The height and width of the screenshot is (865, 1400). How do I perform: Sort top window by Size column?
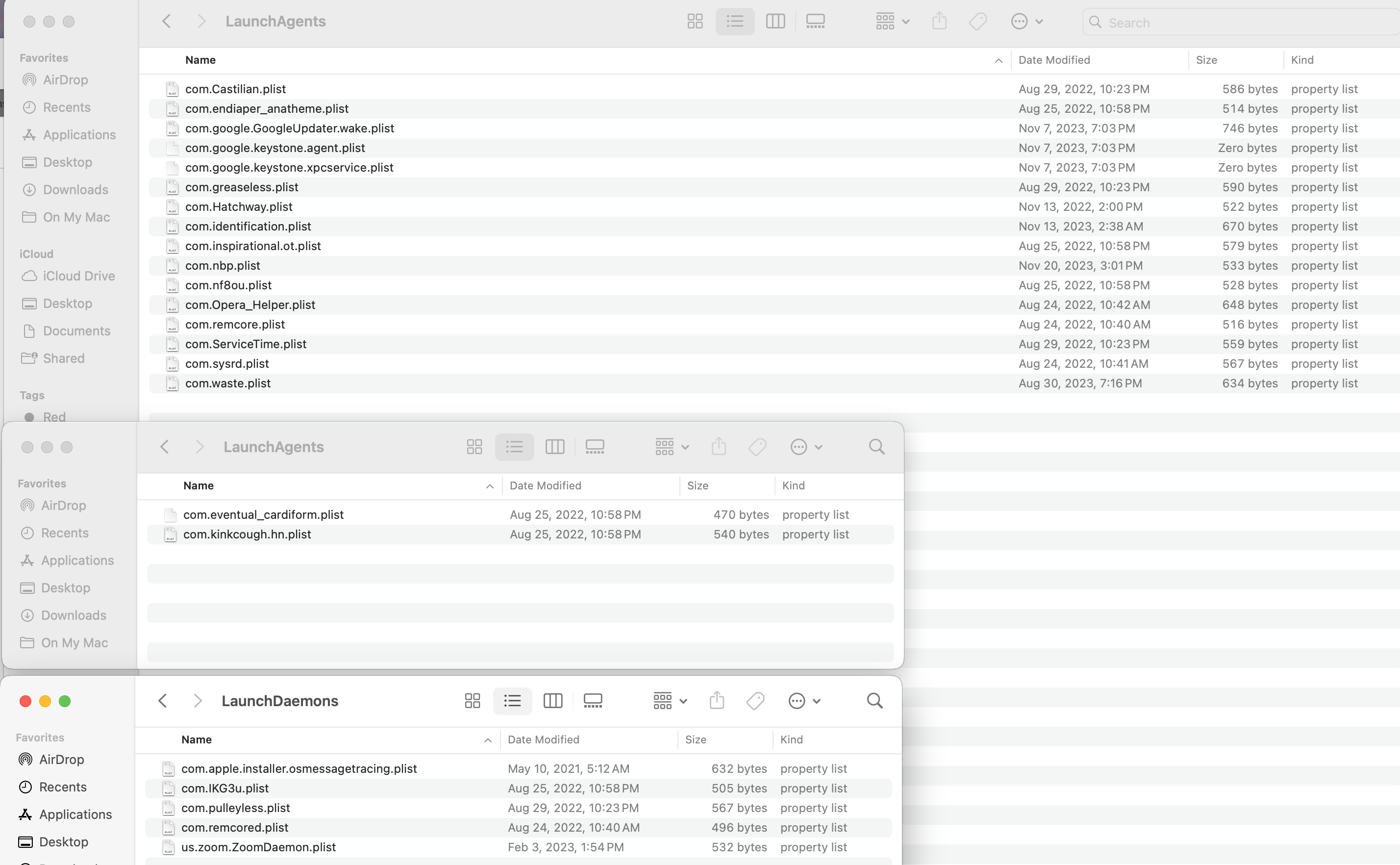1206,60
